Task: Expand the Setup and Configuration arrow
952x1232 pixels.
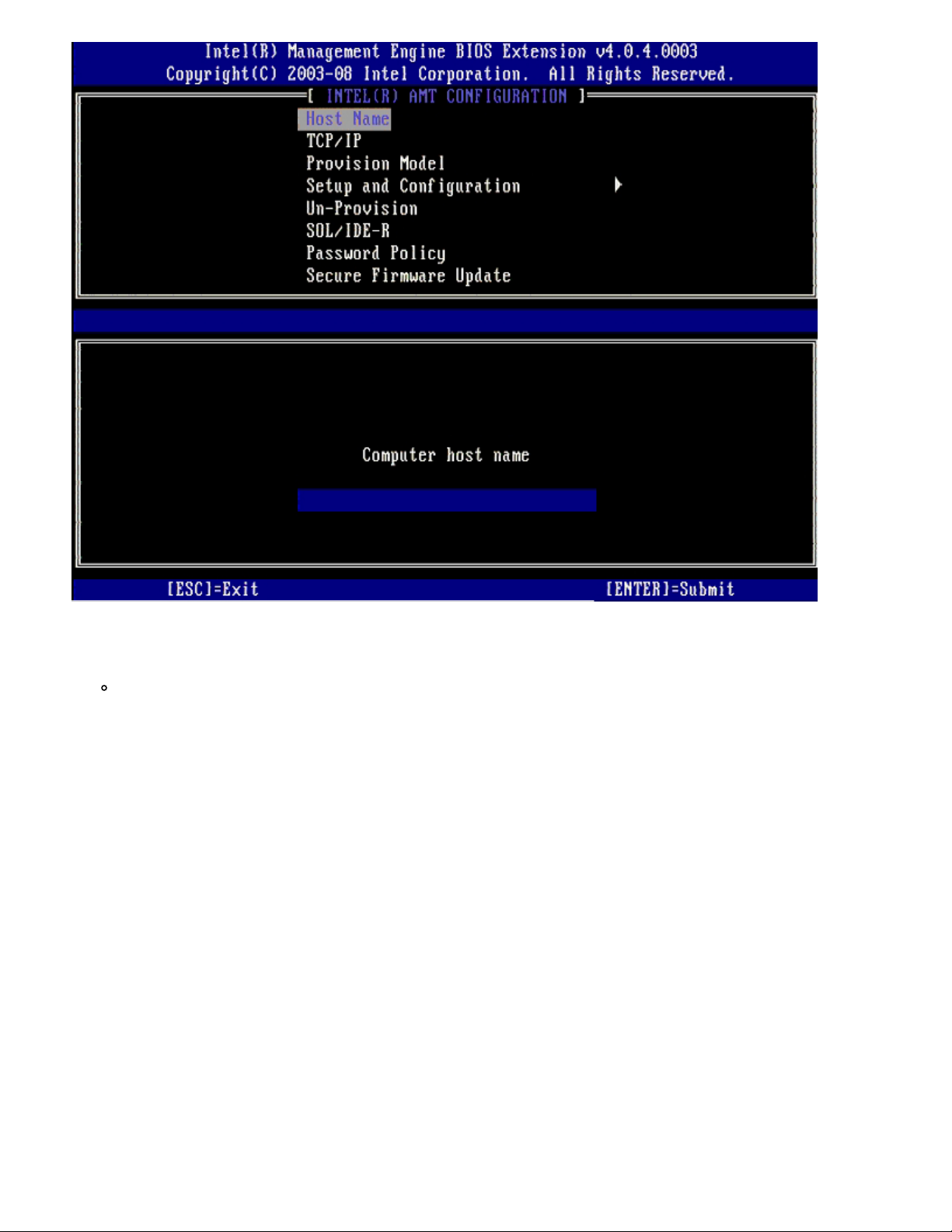Action: pyautogui.click(x=618, y=185)
